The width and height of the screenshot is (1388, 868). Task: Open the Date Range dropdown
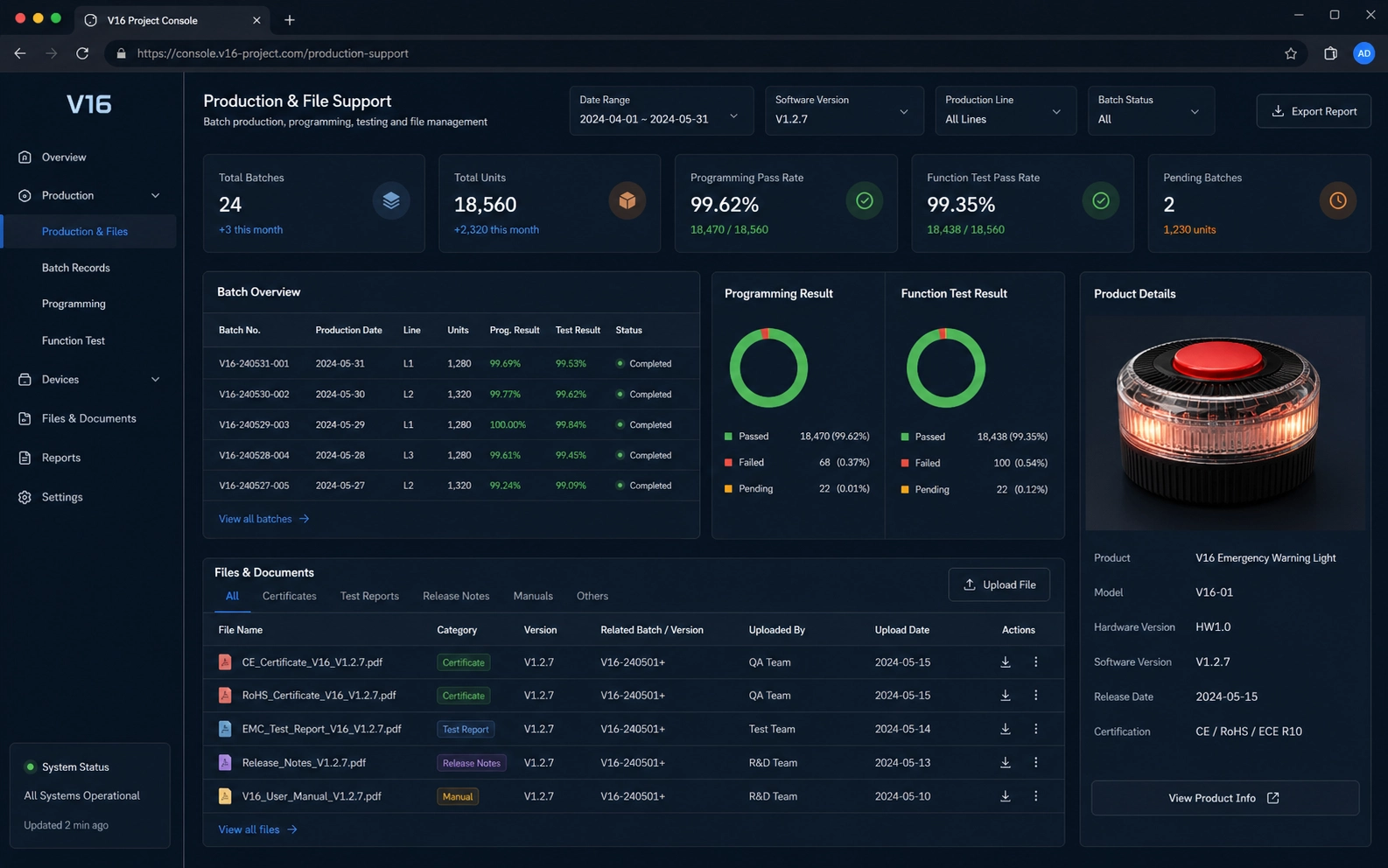click(x=662, y=111)
